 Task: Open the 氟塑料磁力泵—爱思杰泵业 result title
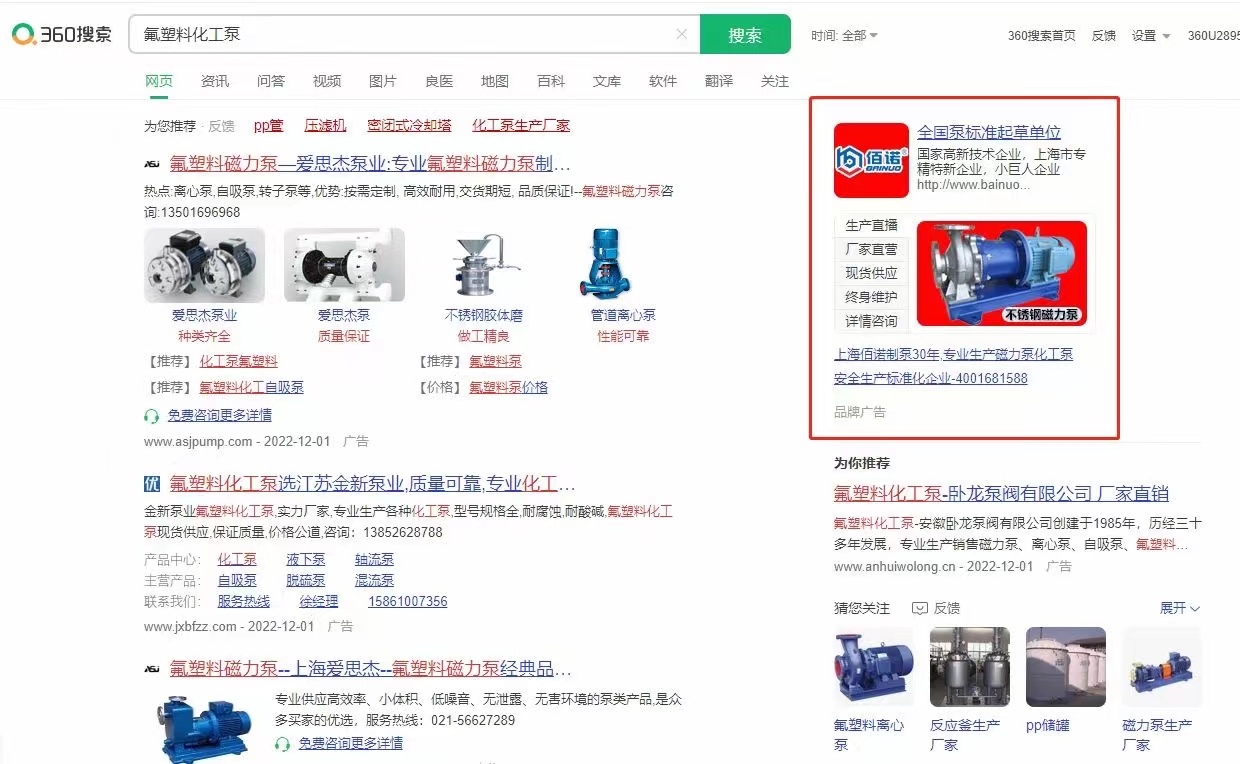(x=370, y=164)
